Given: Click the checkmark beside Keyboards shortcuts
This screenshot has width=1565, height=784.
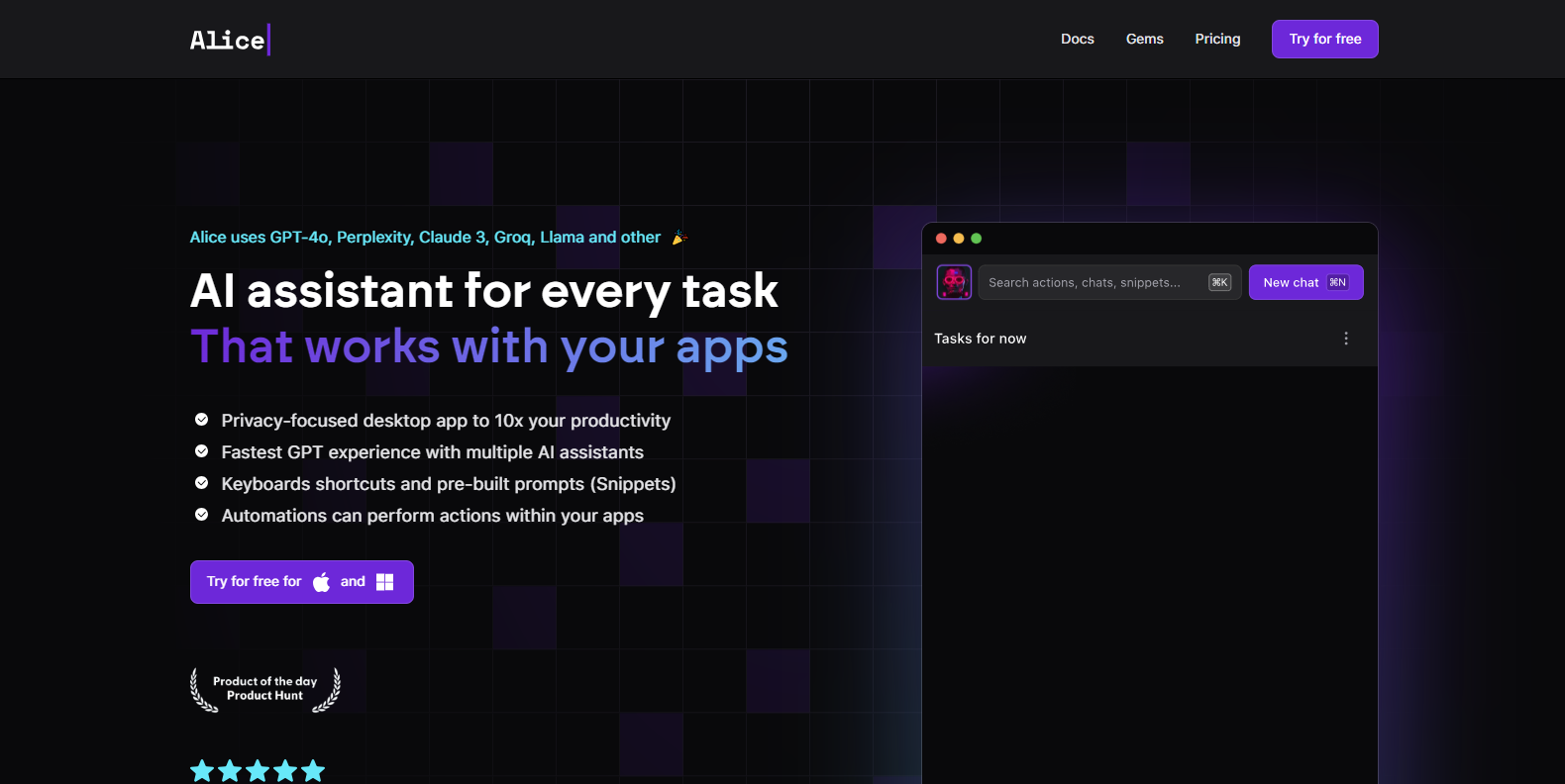Looking at the screenshot, I should (201, 483).
